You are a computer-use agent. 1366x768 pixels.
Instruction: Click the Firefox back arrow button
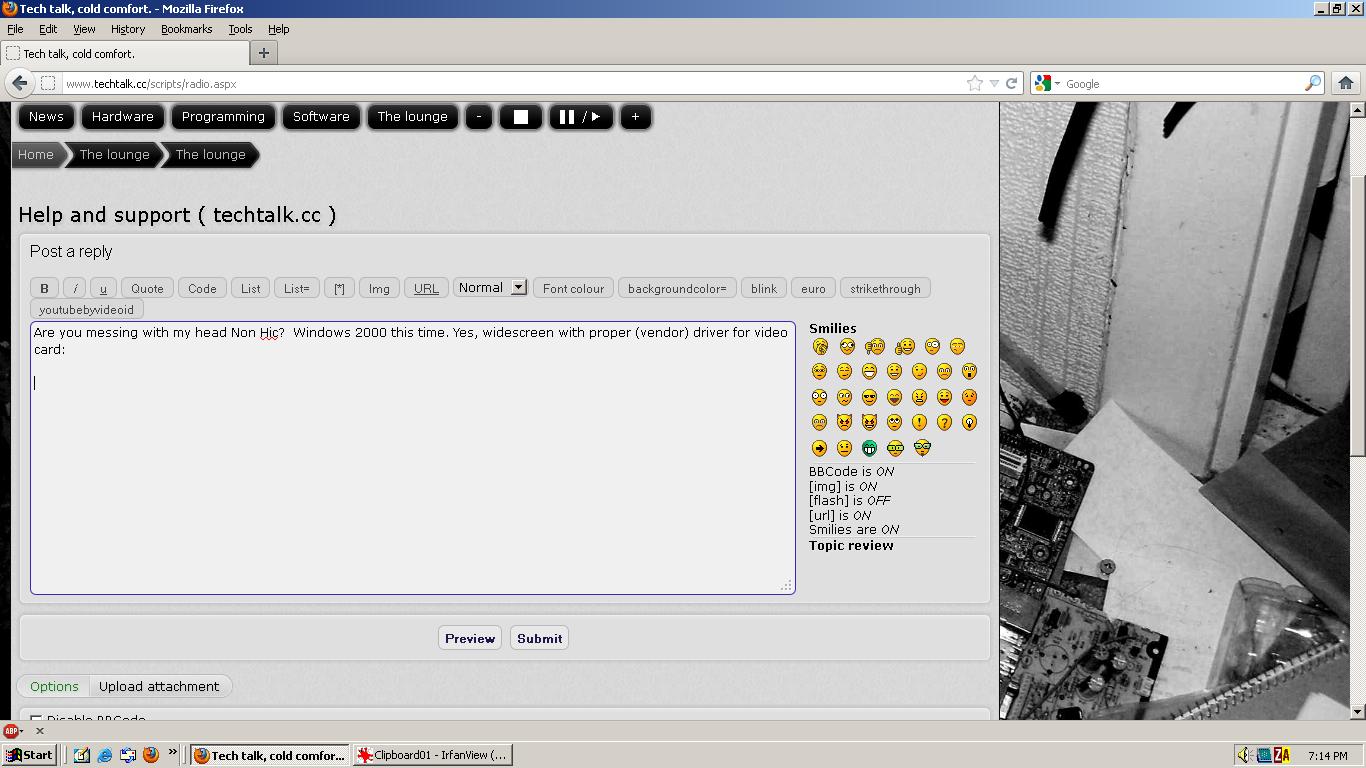[x=20, y=83]
